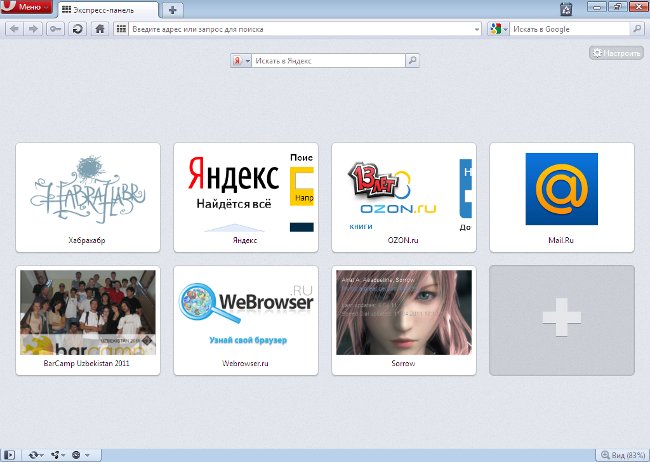Toggle the side panel button in status bar
Image resolution: width=650 pixels, height=462 pixels.
(x=9, y=455)
